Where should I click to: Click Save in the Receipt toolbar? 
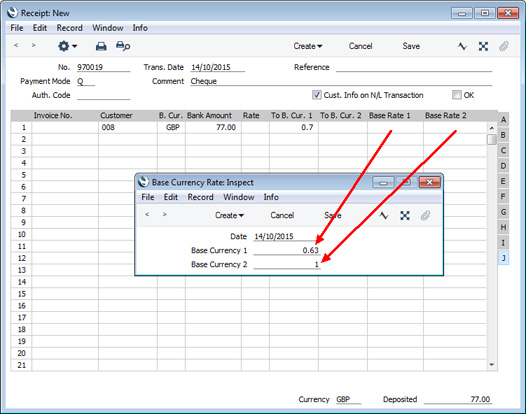coord(411,46)
